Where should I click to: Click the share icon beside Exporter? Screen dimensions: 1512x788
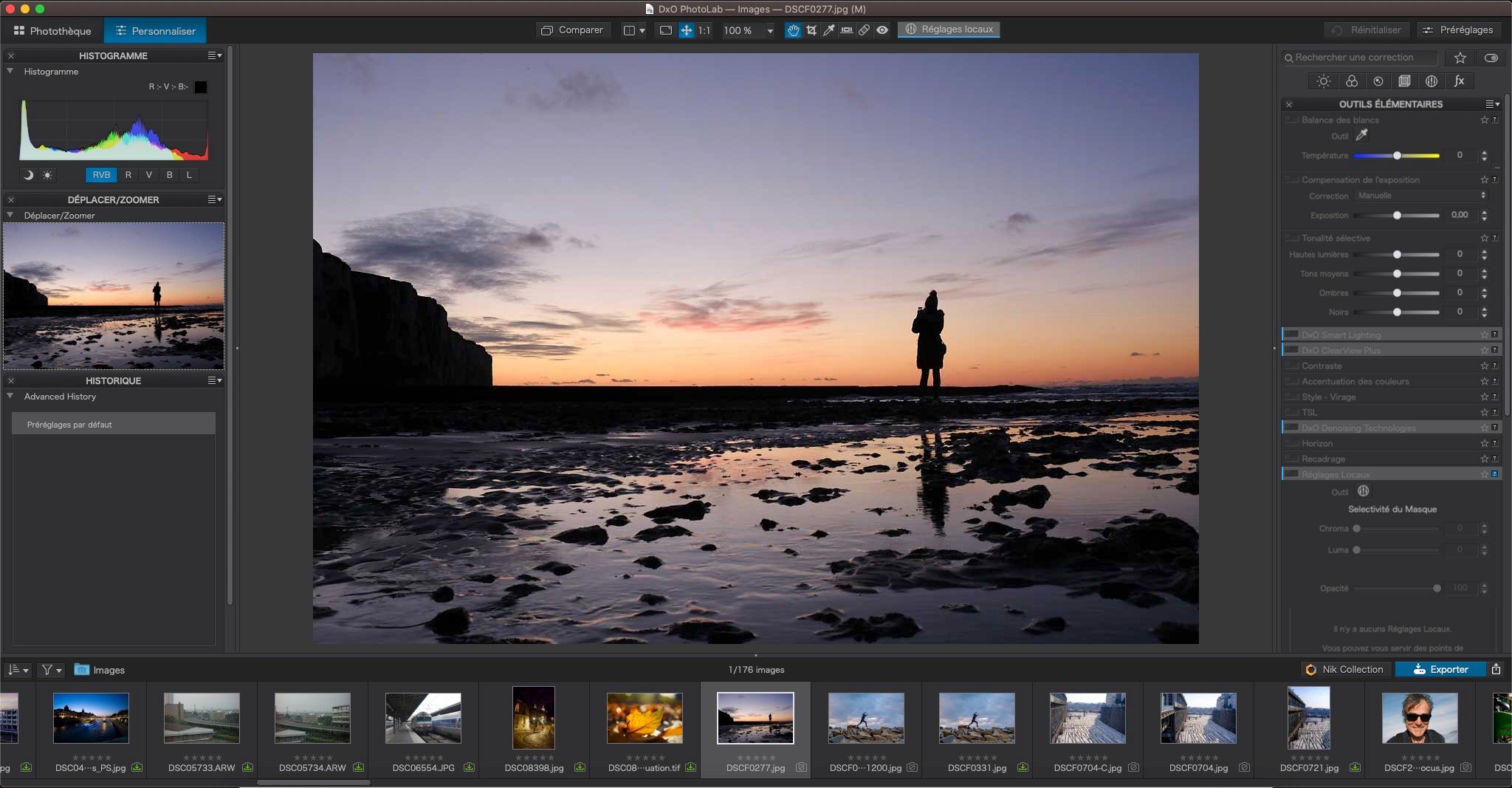pos(1496,669)
